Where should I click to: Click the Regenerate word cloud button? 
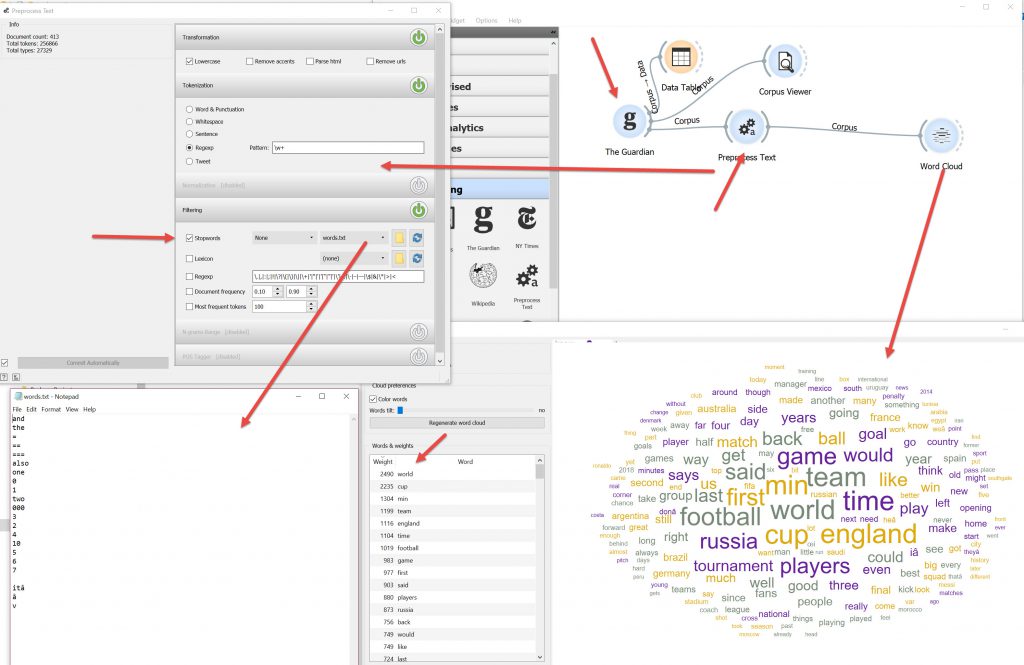coord(457,423)
